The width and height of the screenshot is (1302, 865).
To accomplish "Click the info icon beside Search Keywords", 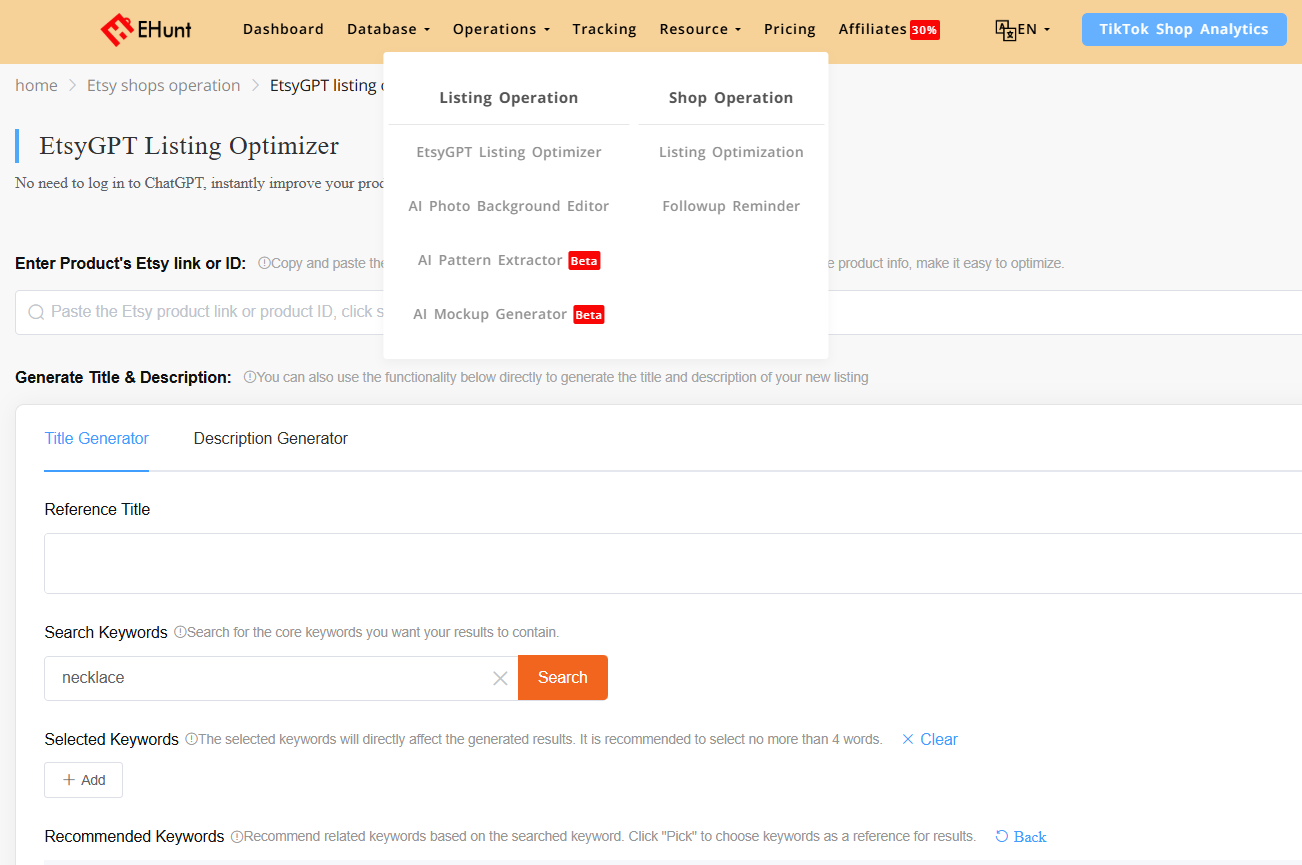I will coord(180,632).
